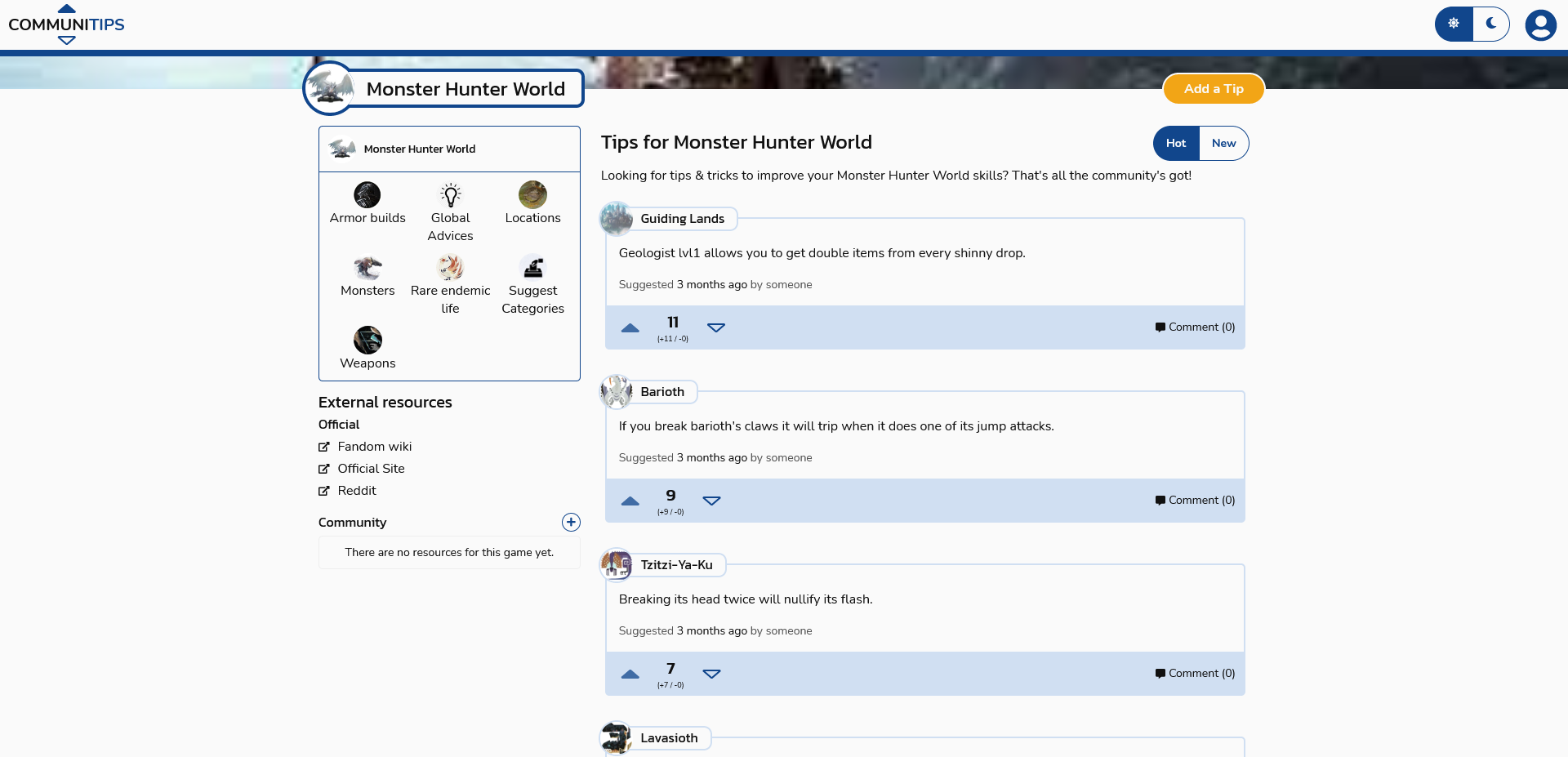Open the Weapons category icon

367,340
